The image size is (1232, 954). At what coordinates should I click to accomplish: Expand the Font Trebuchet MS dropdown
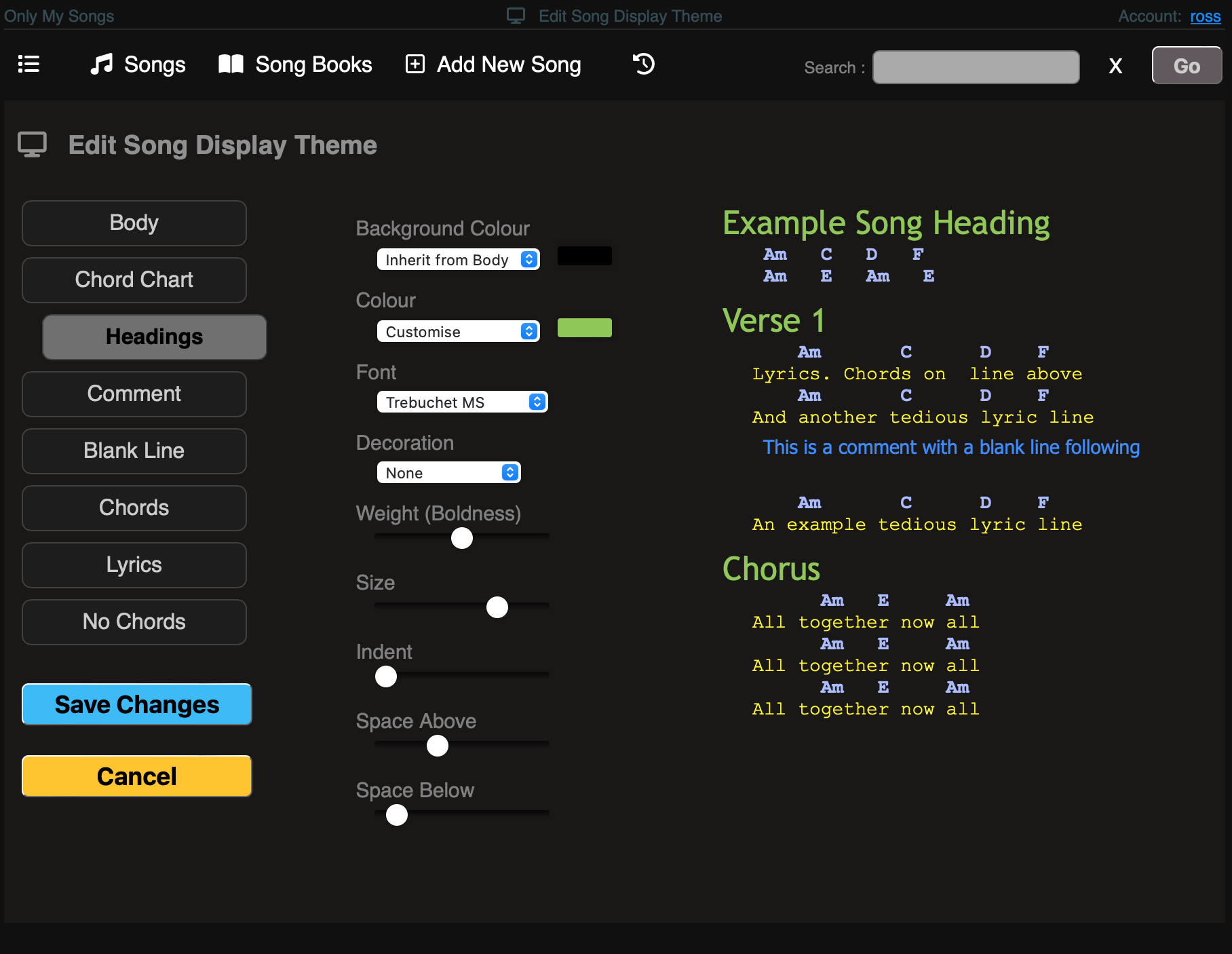(x=462, y=402)
